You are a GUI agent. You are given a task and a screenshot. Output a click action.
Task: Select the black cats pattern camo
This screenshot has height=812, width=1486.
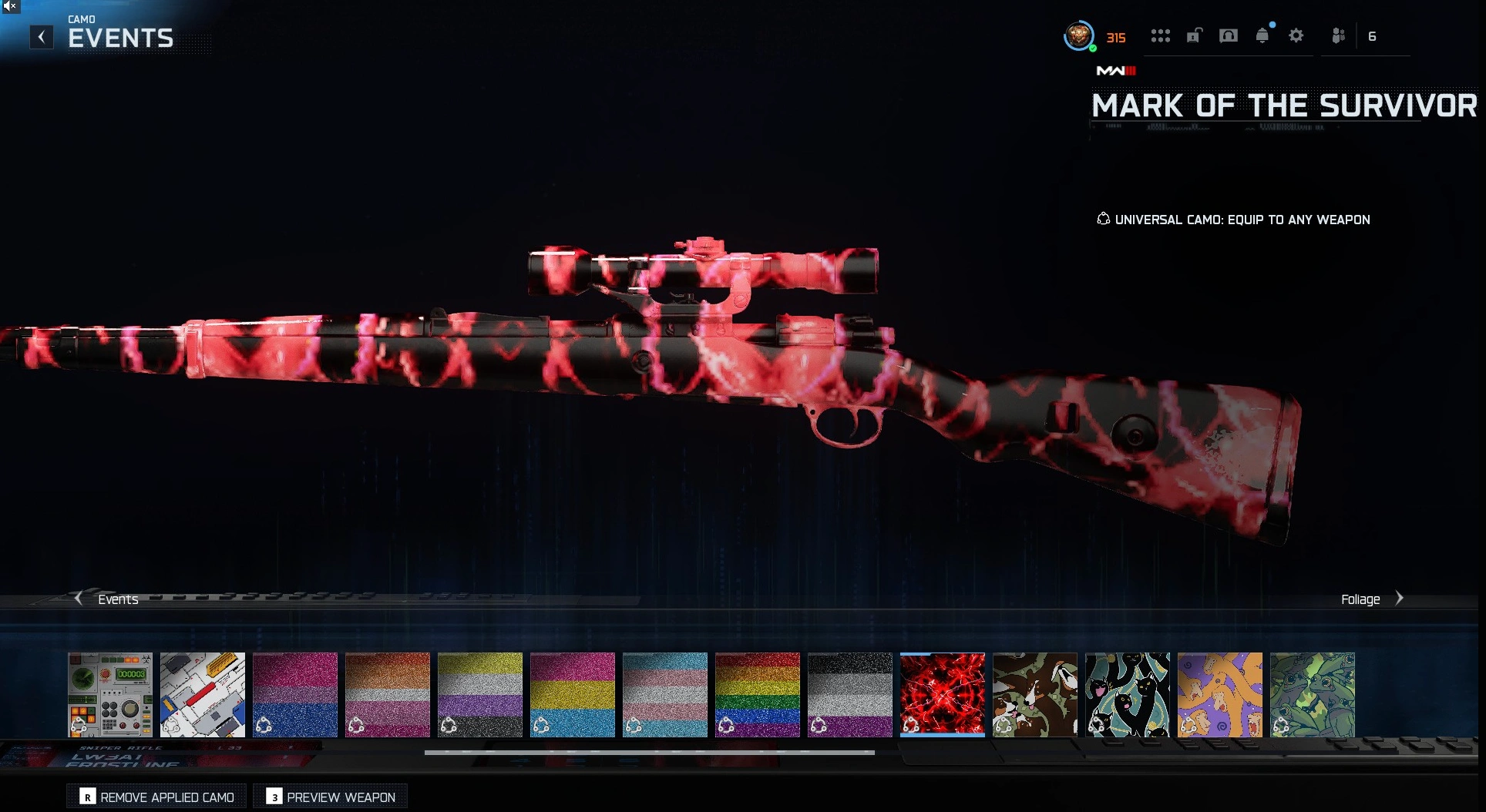pyautogui.click(x=1128, y=695)
